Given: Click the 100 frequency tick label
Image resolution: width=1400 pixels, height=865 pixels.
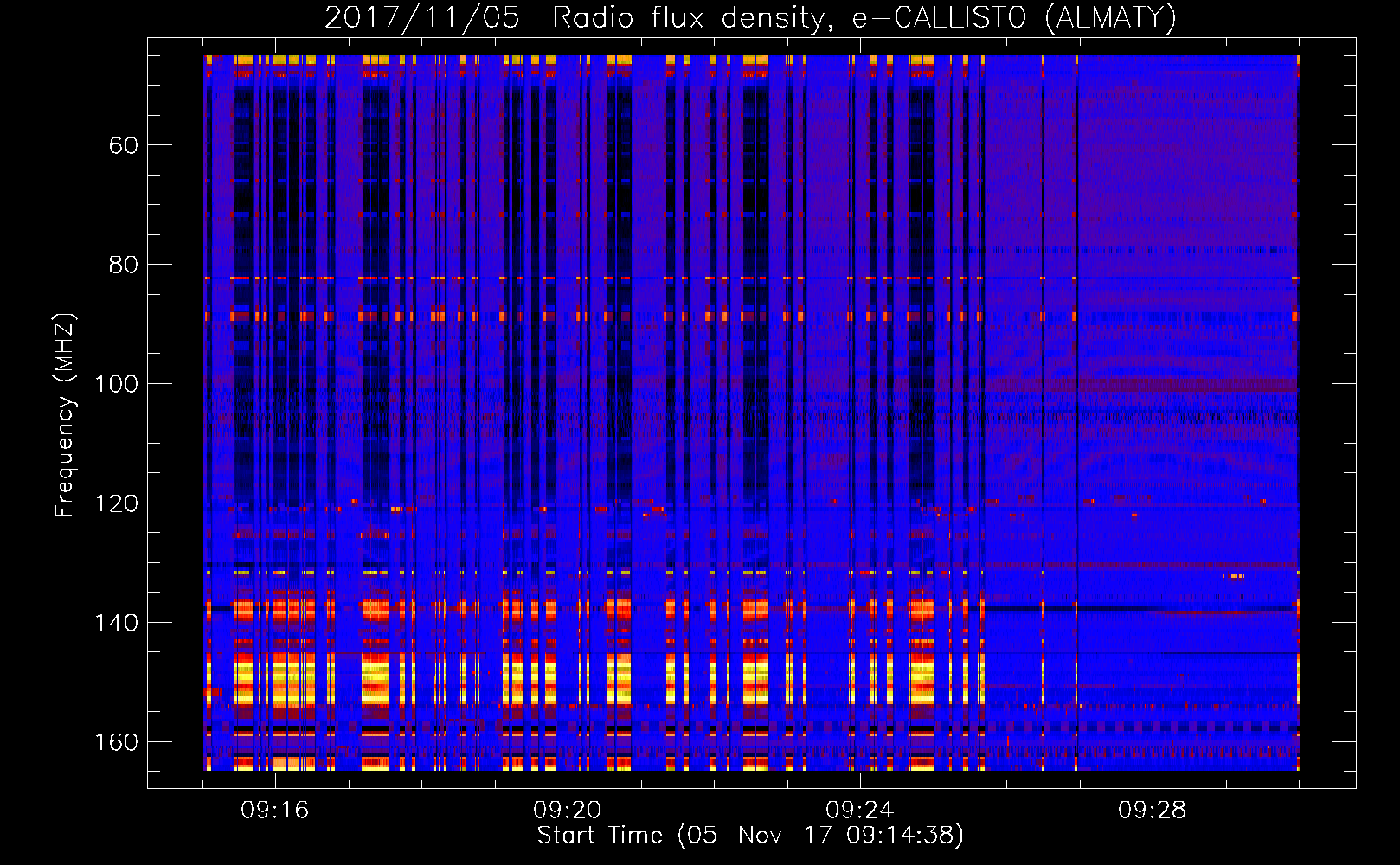Looking at the screenshot, I should 116,384.
